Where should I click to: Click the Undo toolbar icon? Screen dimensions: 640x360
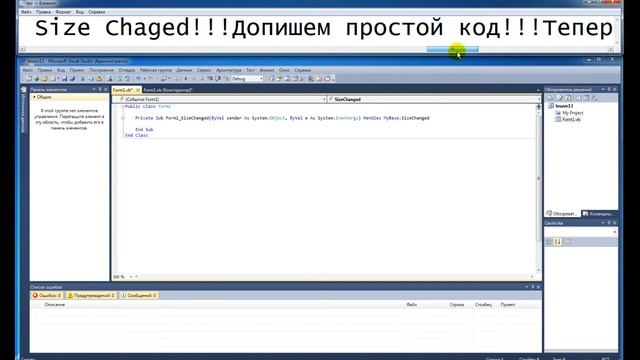tap(139, 79)
